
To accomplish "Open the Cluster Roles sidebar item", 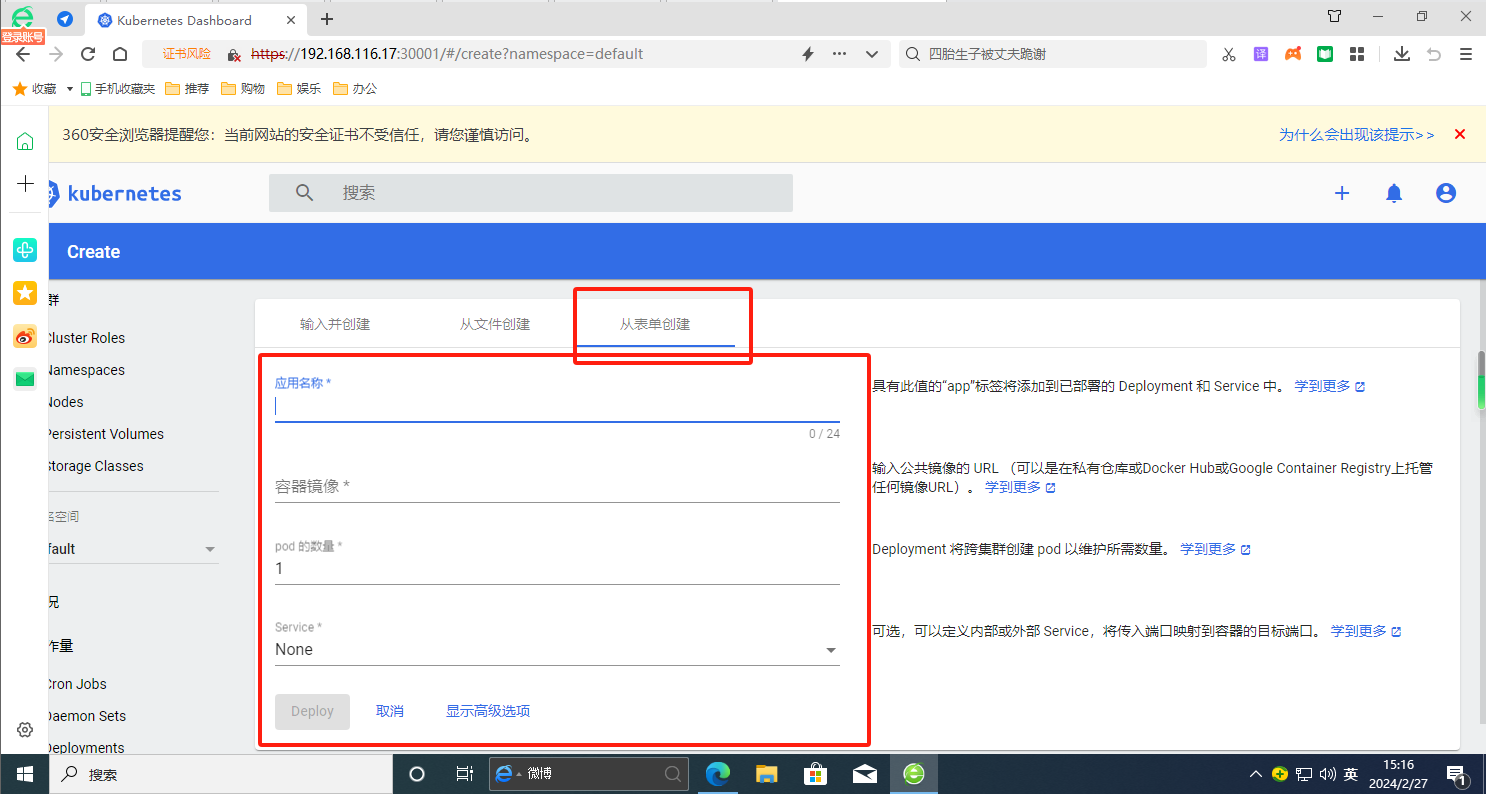I will 86,338.
